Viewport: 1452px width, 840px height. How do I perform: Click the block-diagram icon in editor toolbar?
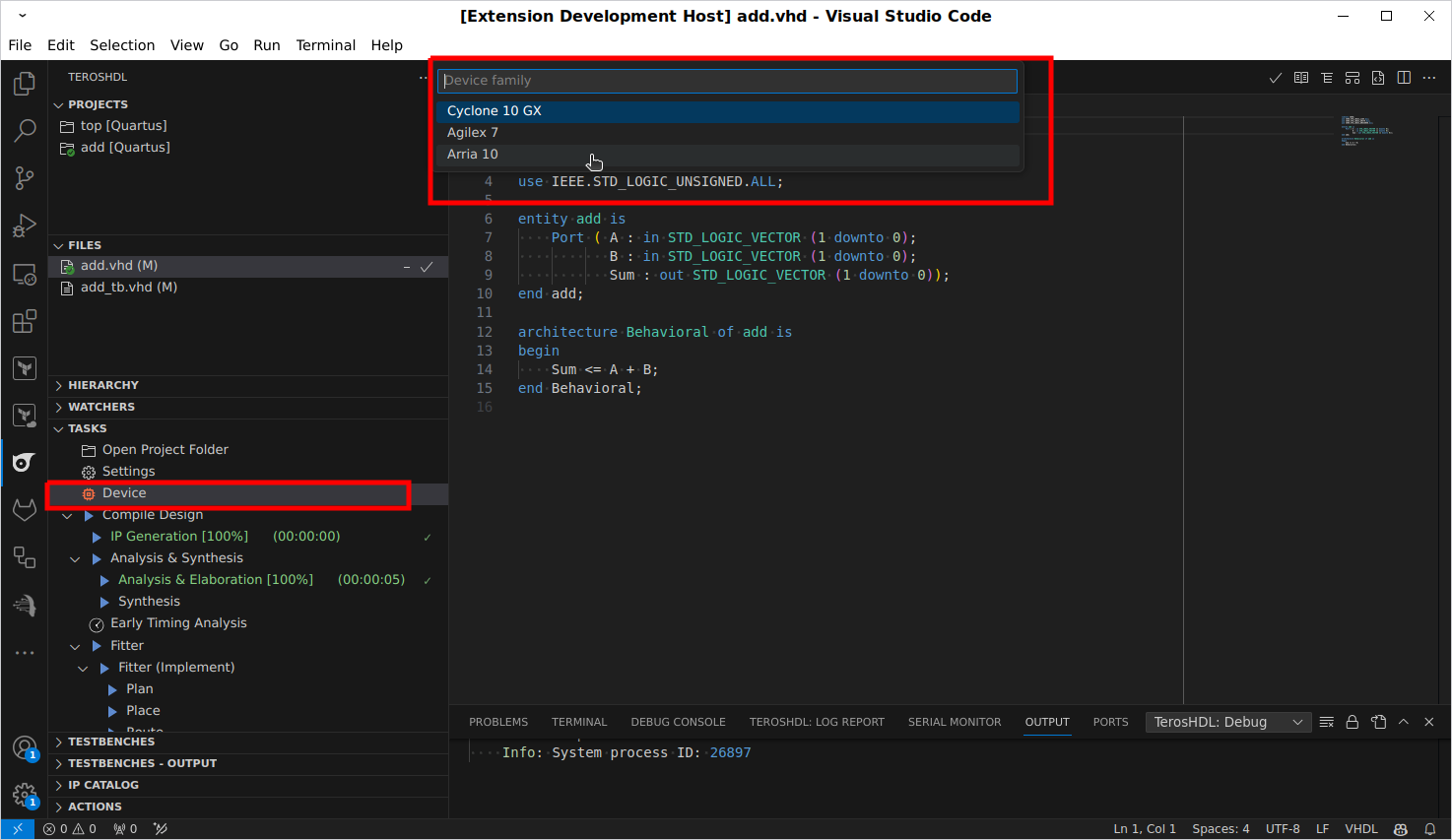pyautogui.click(x=1353, y=78)
